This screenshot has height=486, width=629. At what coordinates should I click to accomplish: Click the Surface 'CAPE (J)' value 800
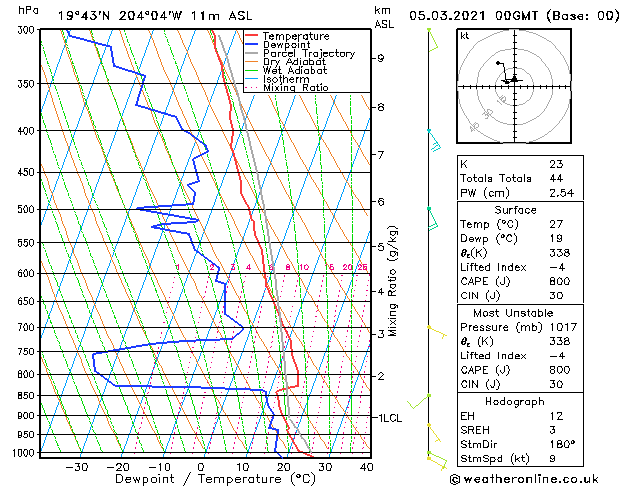coord(560,281)
